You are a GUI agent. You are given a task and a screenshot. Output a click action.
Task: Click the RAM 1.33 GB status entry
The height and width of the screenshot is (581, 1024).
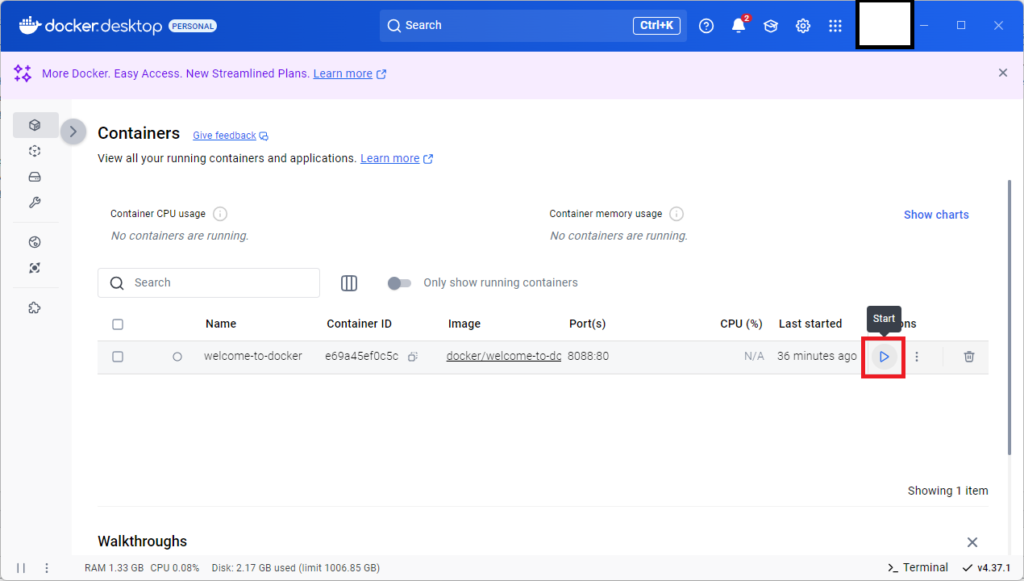point(114,568)
